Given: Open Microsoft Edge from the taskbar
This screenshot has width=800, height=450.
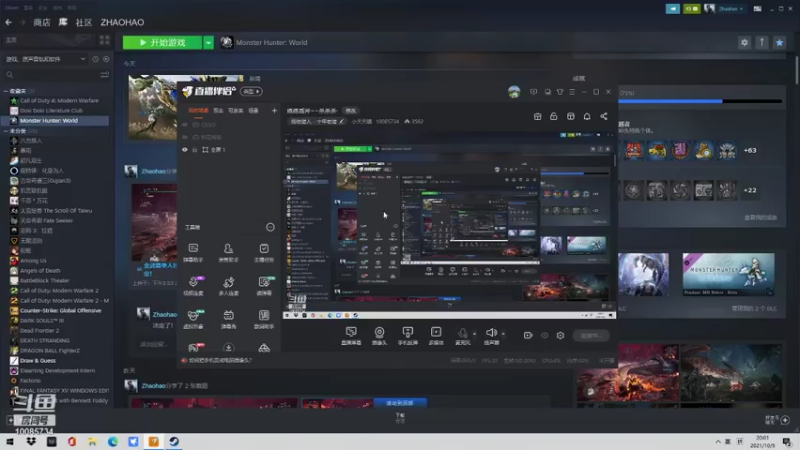Looking at the screenshot, I should pos(113,441).
